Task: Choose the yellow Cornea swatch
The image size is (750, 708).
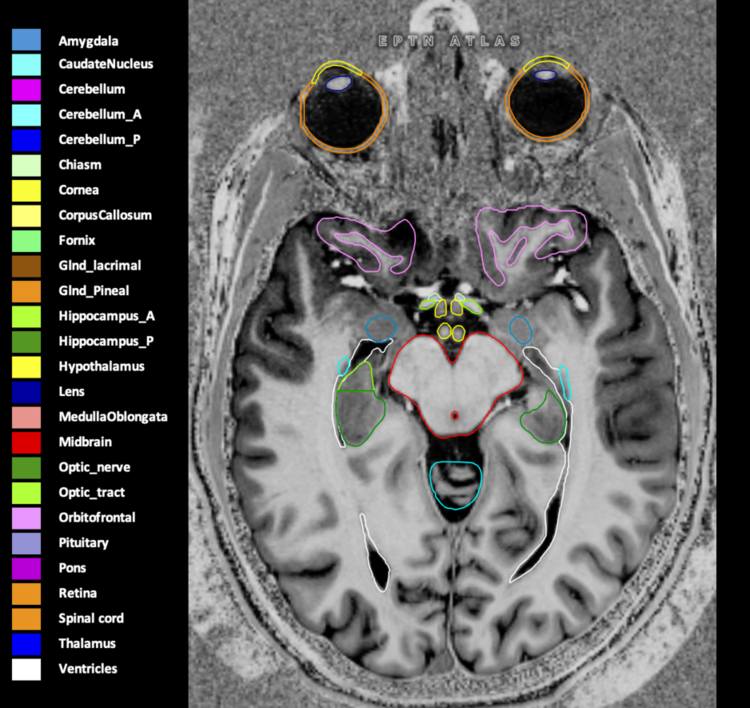Action: [x=26, y=190]
